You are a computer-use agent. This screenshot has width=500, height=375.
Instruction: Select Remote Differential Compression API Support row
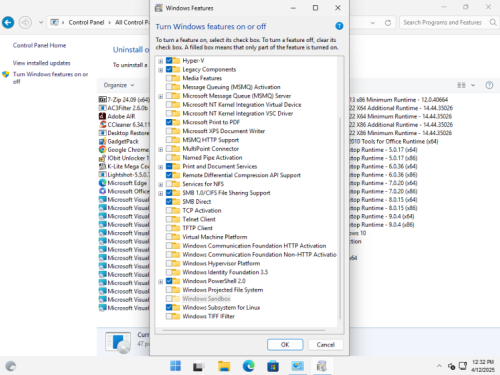(241, 175)
